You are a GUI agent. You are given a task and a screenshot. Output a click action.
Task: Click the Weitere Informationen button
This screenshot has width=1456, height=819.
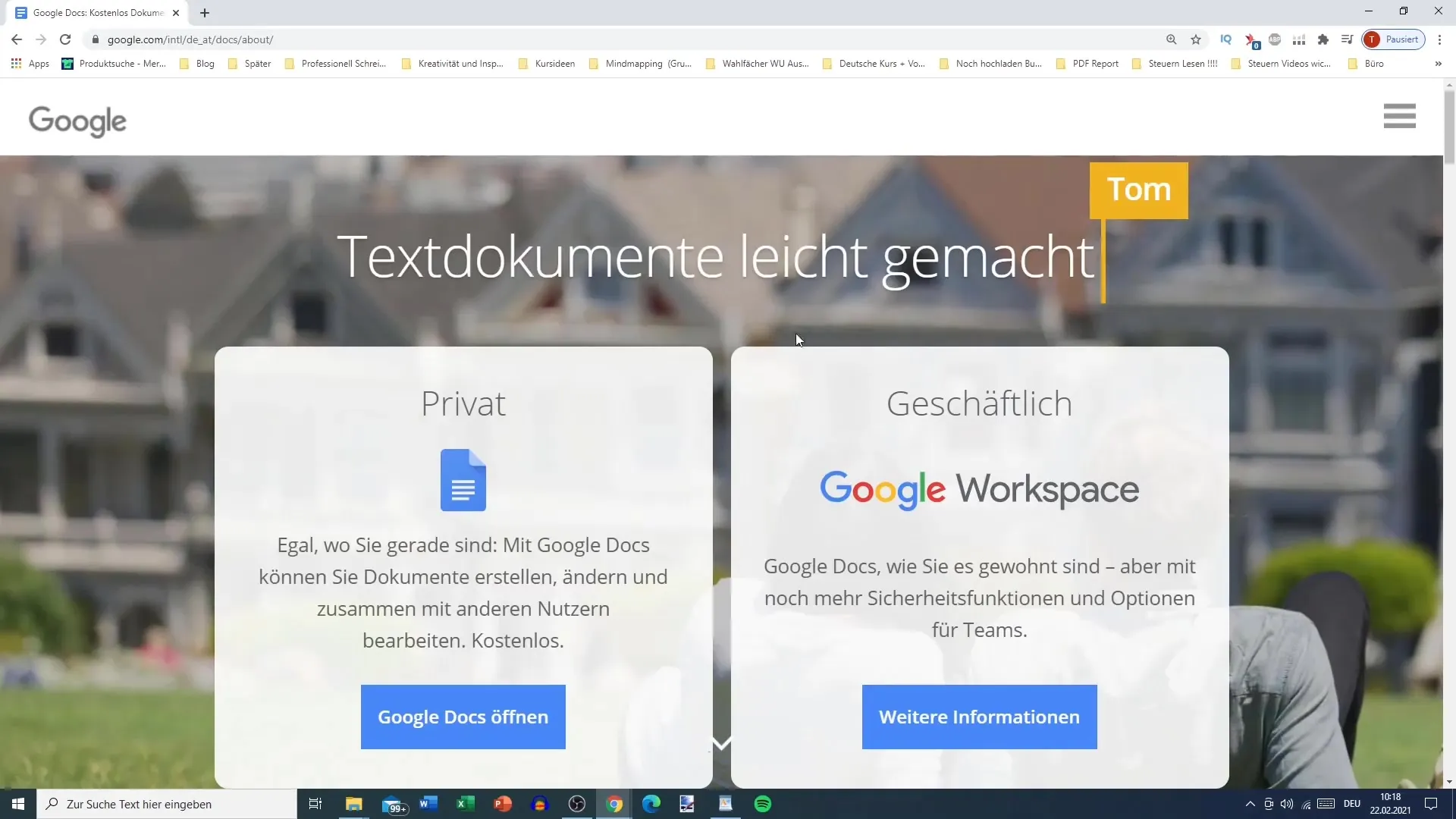(x=979, y=717)
